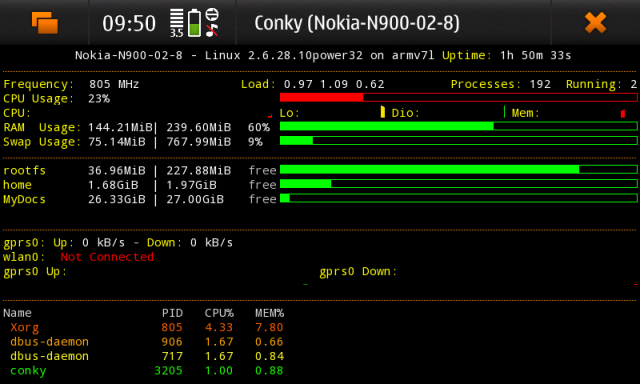This screenshot has height=384, width=640.
Task: Select the 'Uptime:' label
Action: [467, 55]
